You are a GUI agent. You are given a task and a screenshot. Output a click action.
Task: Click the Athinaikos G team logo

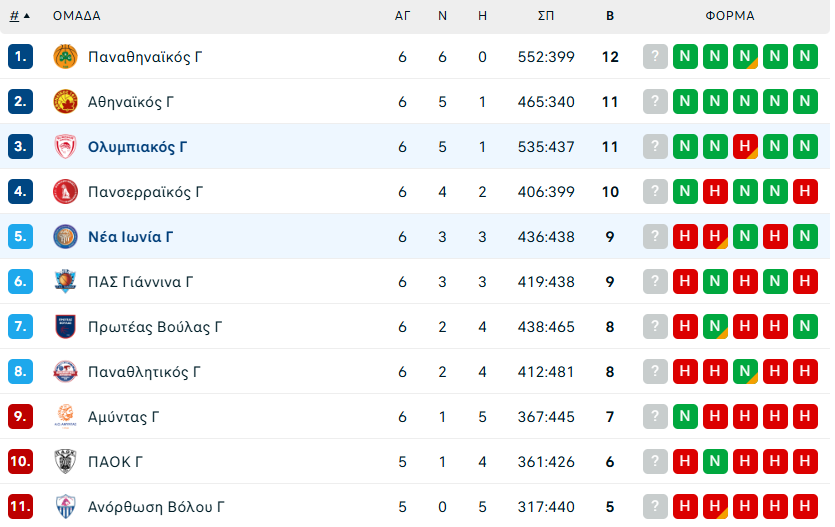(65, 102)
